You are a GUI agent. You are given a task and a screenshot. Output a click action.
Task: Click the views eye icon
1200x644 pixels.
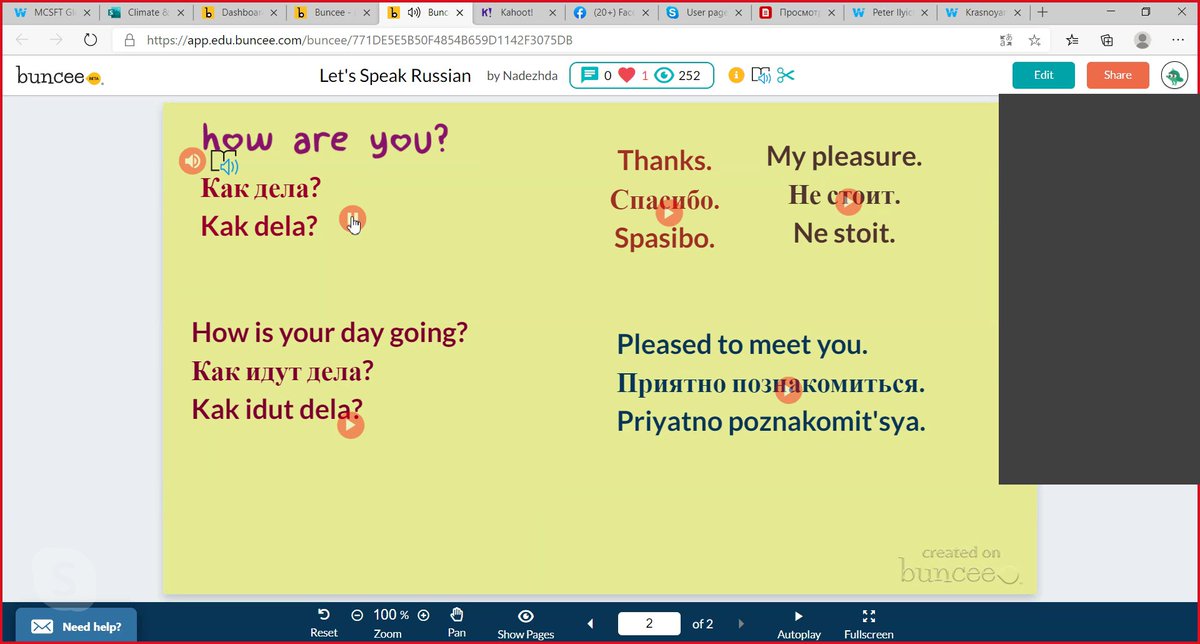(x=662, y=75)
